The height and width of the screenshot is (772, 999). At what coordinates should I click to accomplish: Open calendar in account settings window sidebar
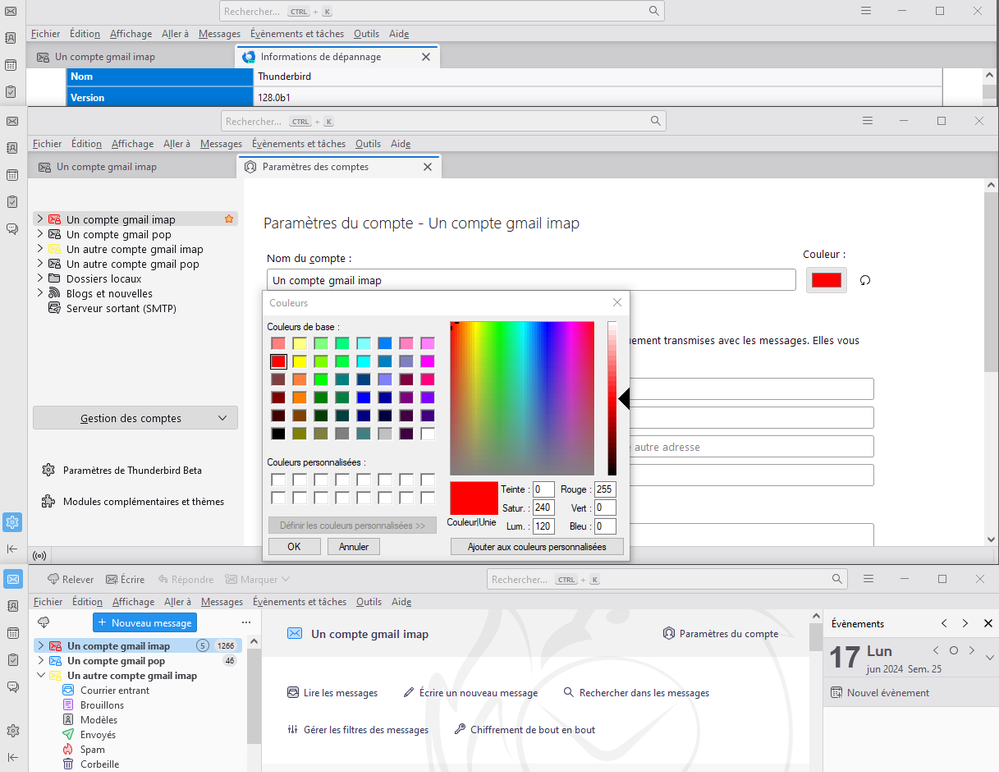[12, 175]
